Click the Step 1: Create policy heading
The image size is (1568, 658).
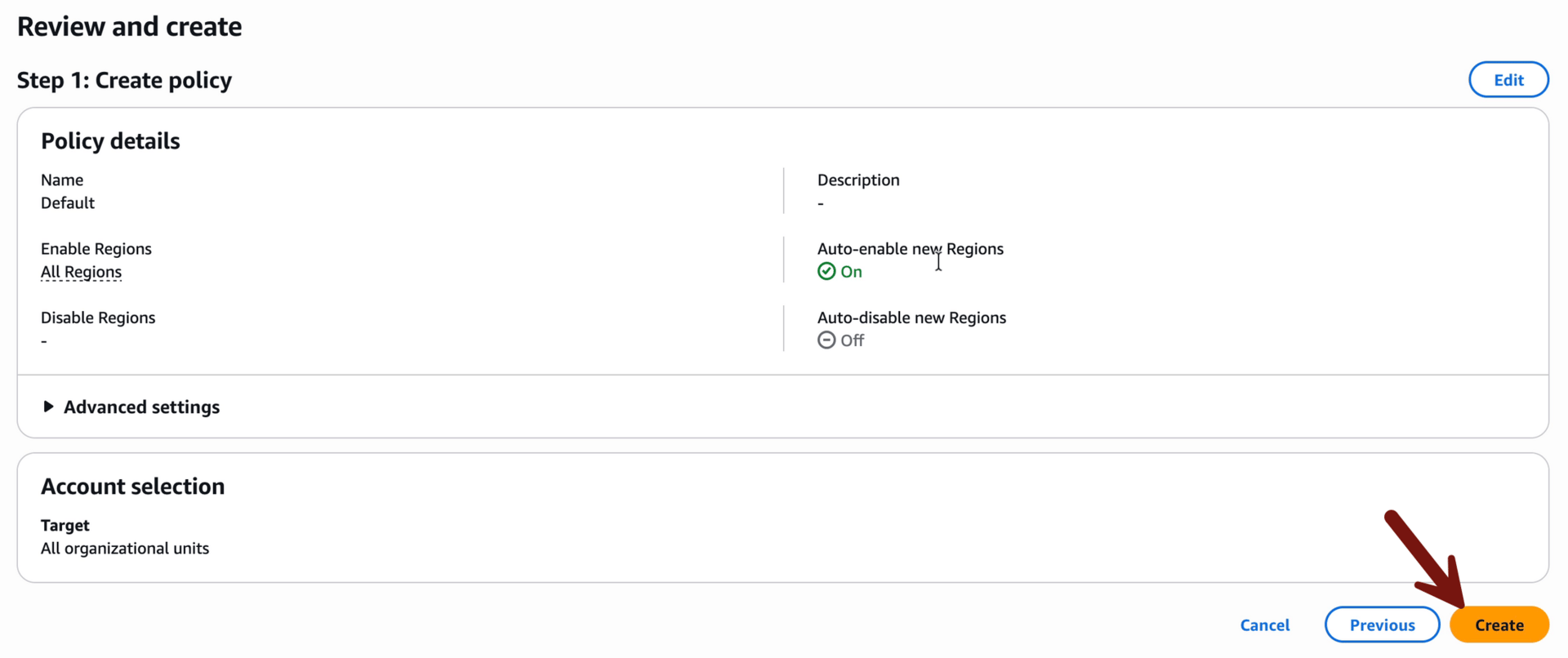[x=124, y=80]
